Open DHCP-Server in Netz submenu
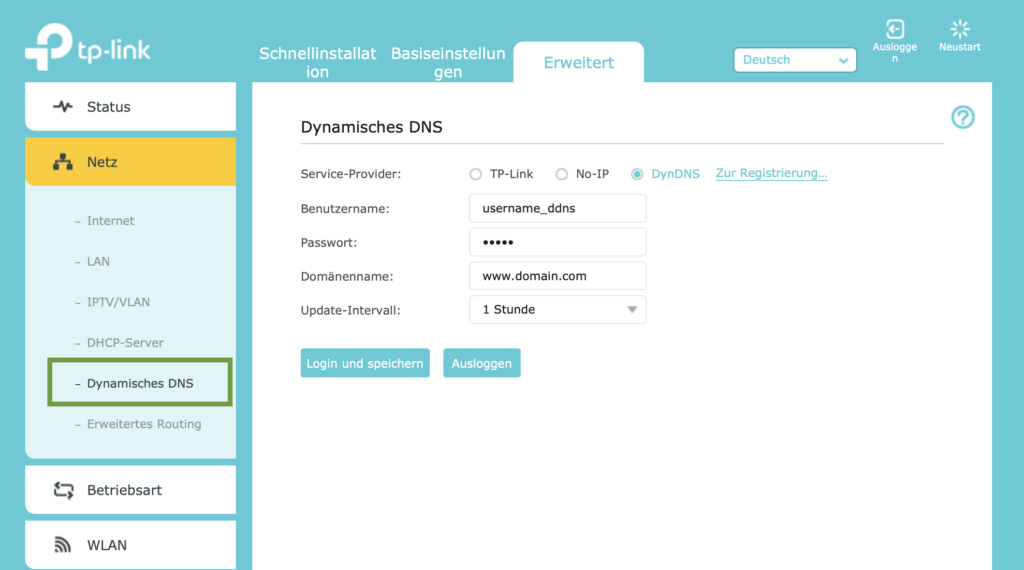 click(125, 343)
